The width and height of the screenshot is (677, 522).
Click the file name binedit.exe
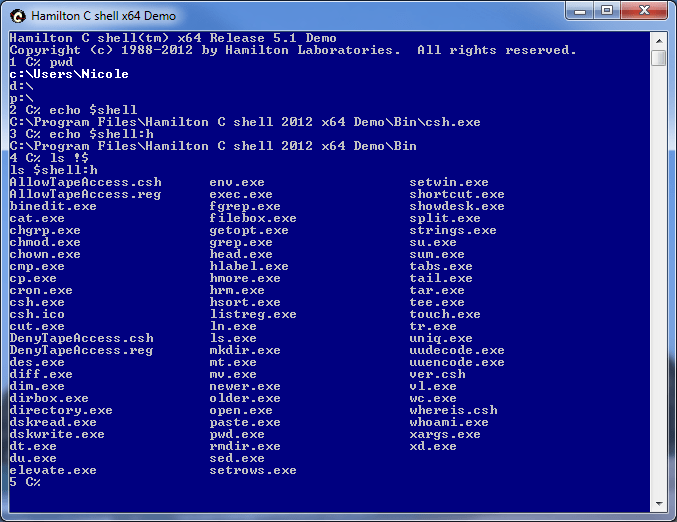(x=53, y=206)
